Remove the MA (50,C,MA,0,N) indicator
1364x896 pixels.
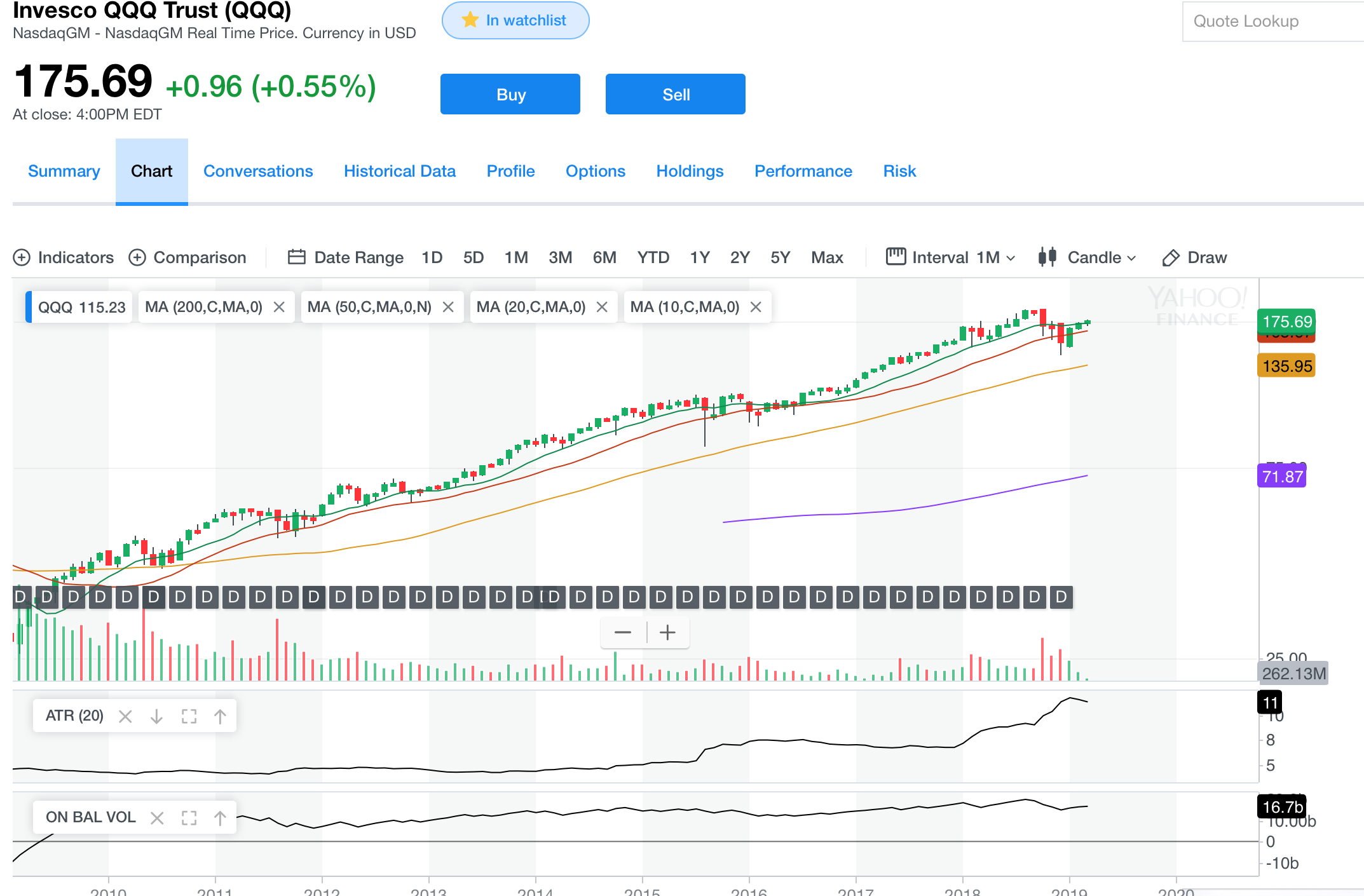pos(448,307)
